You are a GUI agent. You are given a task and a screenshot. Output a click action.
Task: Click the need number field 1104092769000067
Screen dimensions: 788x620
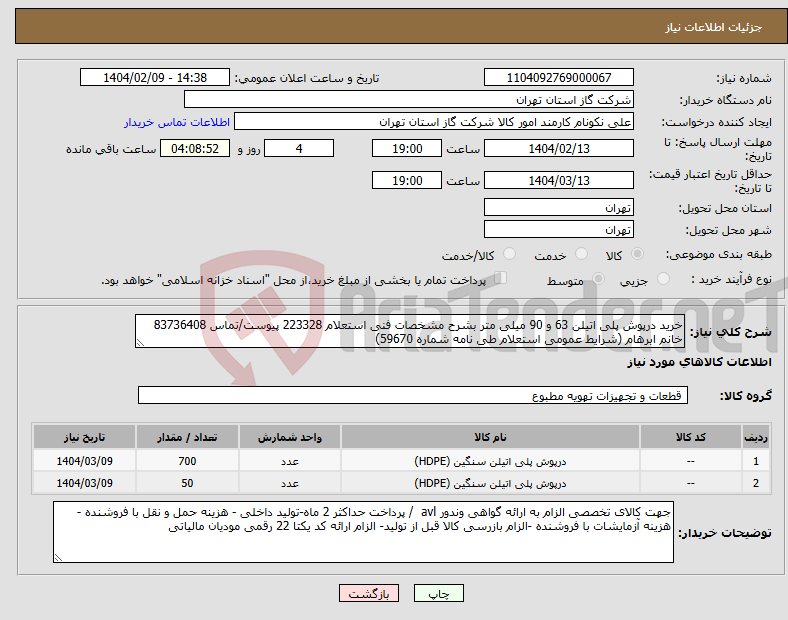(x=558, y=77)
